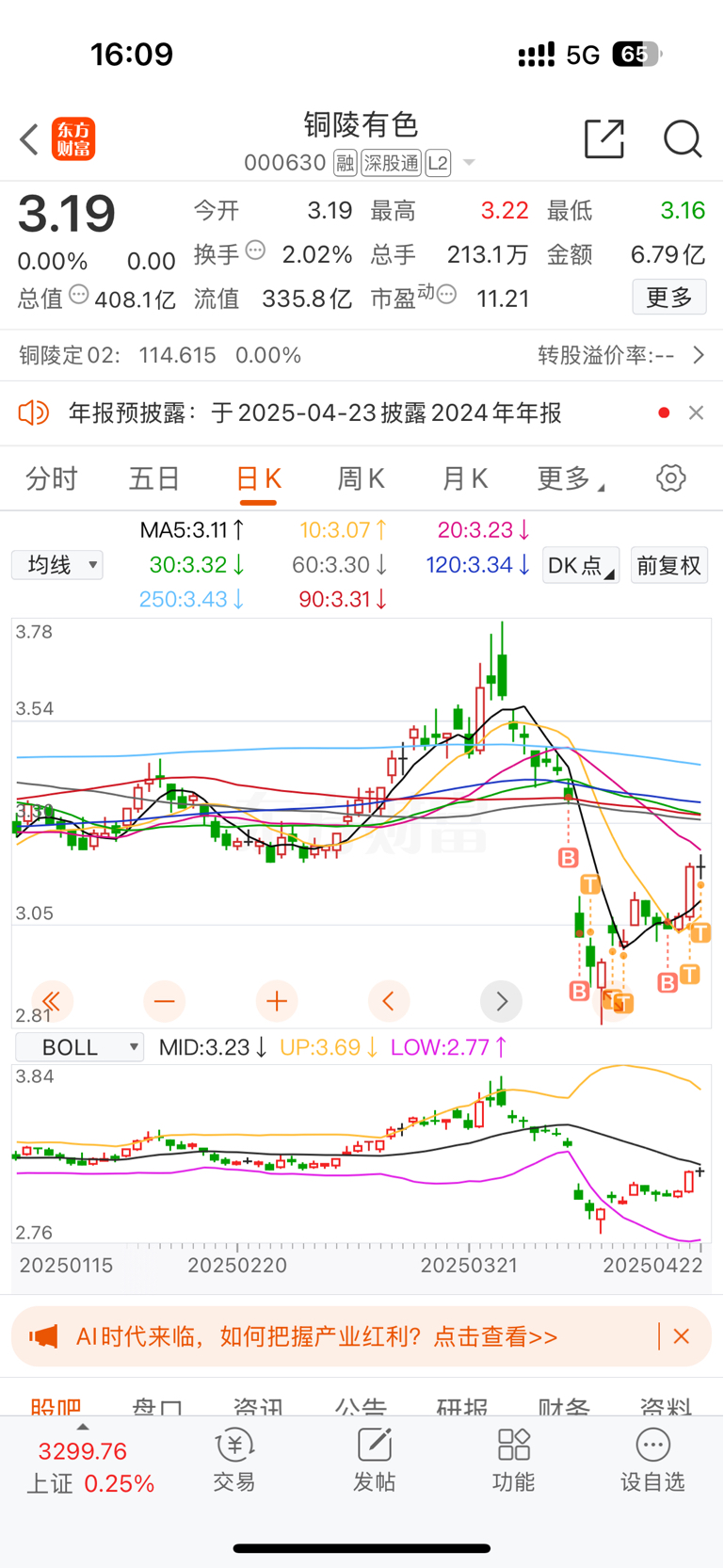Switch to 周K chart tab
Image resolution: width=724 pixels, height=1568 pixels.
click(x=362, y=478)
